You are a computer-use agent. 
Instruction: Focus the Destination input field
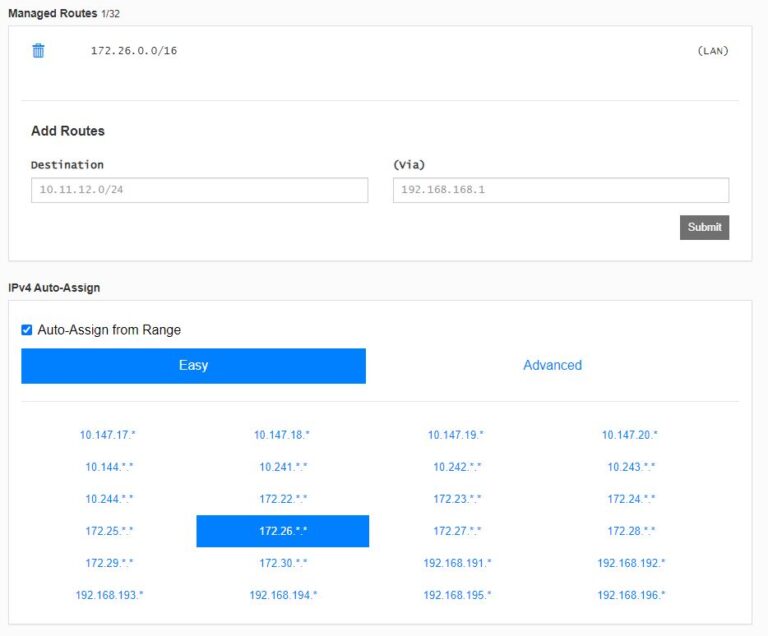[x=199, y=190]
